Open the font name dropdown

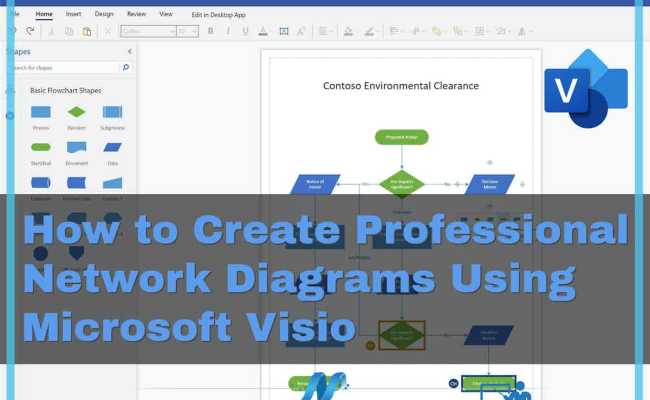148,31
